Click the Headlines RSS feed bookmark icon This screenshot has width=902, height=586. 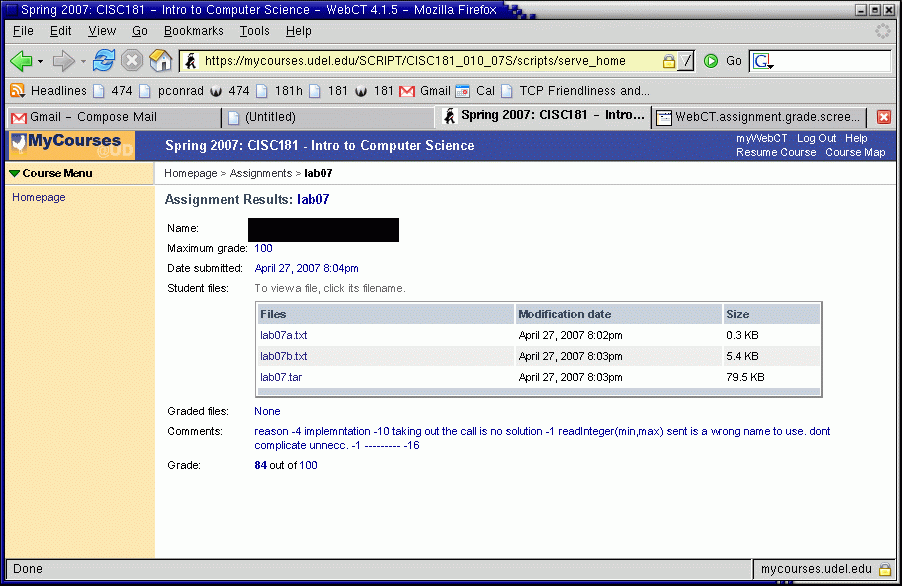pos(17,91)
